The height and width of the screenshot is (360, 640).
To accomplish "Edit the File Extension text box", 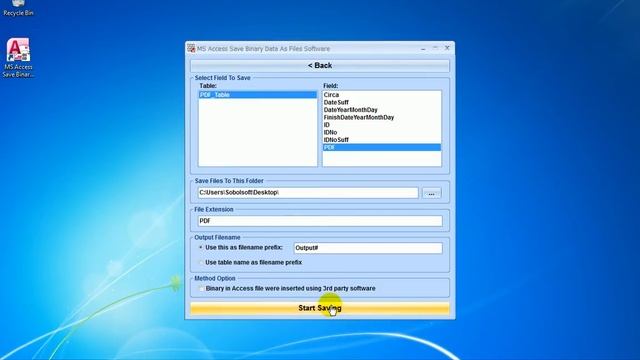I will coord(320,221).
